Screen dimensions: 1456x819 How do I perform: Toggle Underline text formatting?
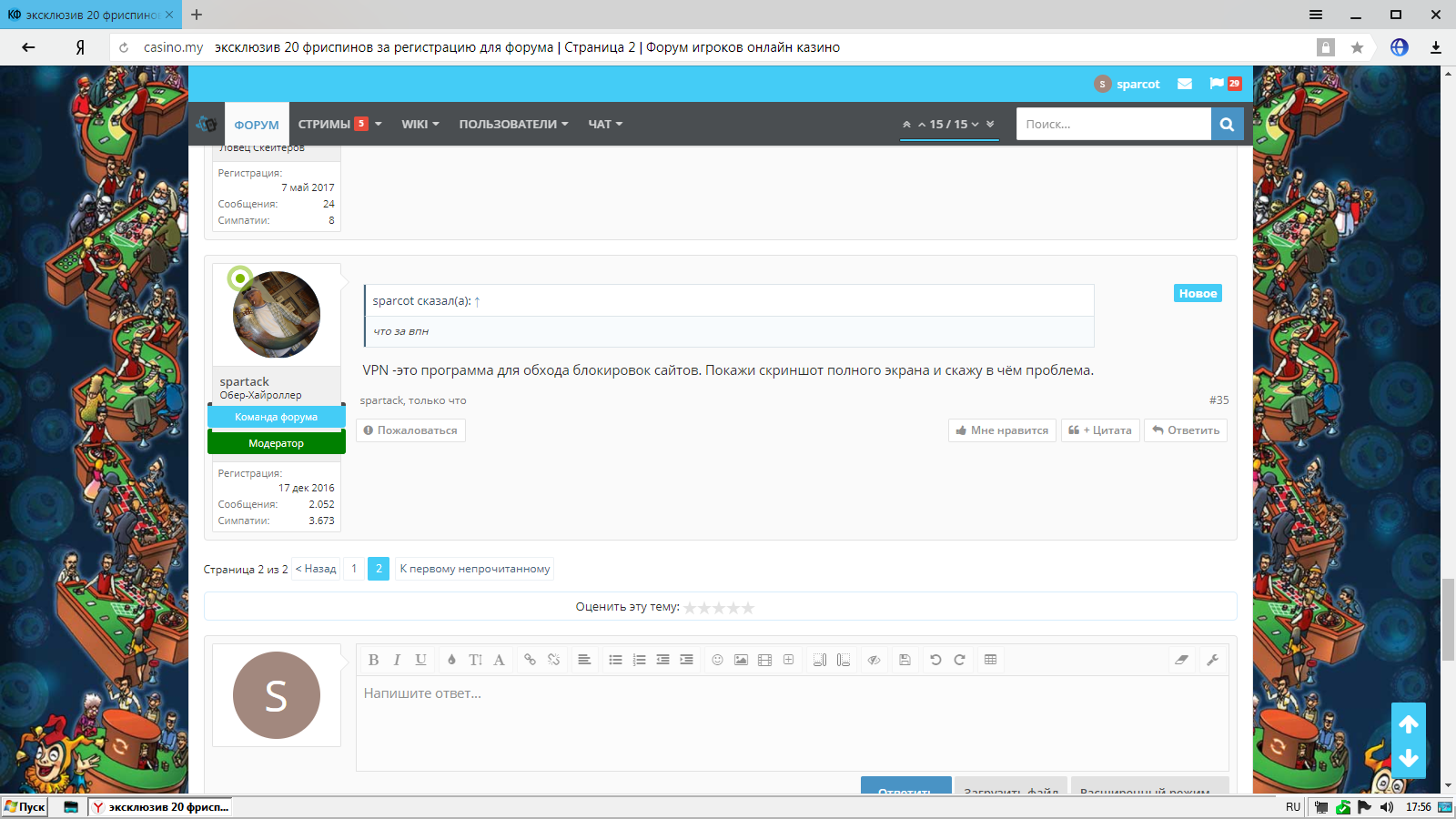(420, 660)
